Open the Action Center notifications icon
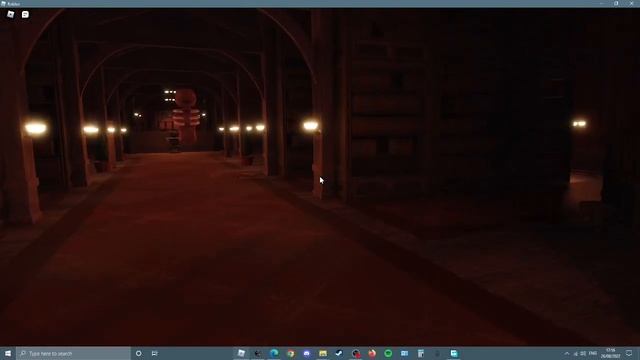This screenshot has width=640, height=360. click(x=629, y=353)
